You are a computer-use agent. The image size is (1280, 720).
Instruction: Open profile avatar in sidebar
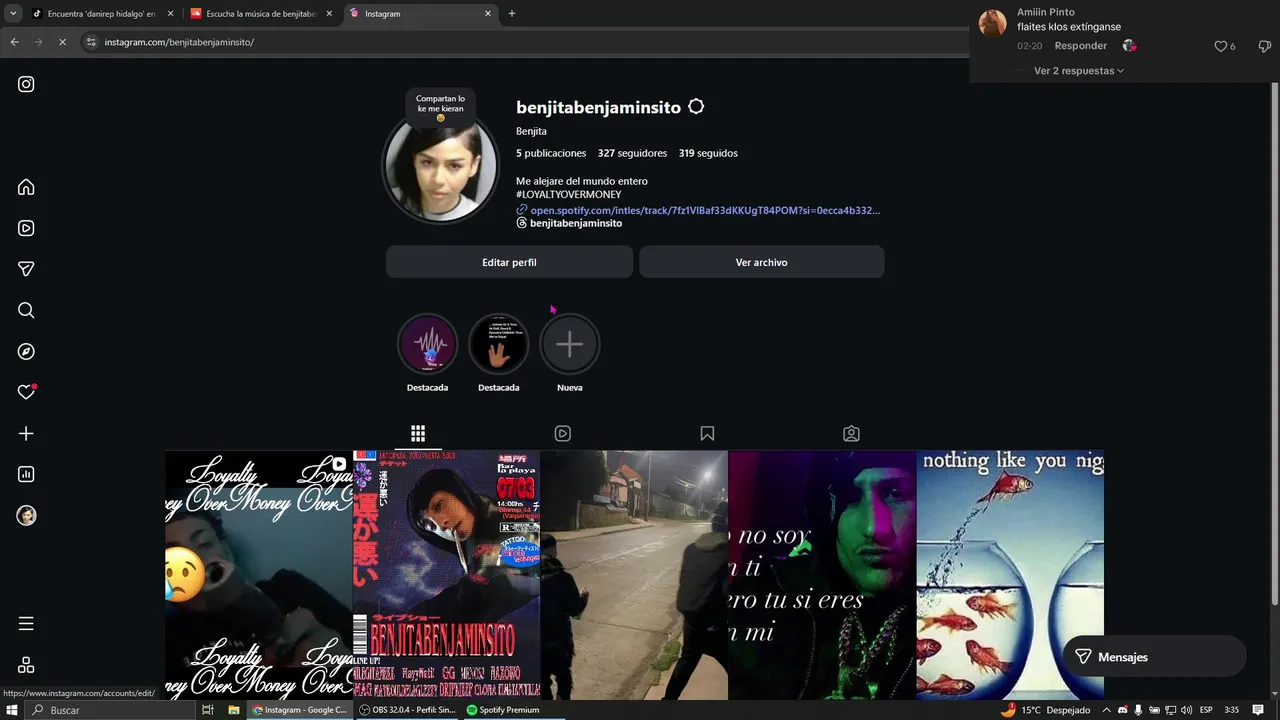coord(26,515)
